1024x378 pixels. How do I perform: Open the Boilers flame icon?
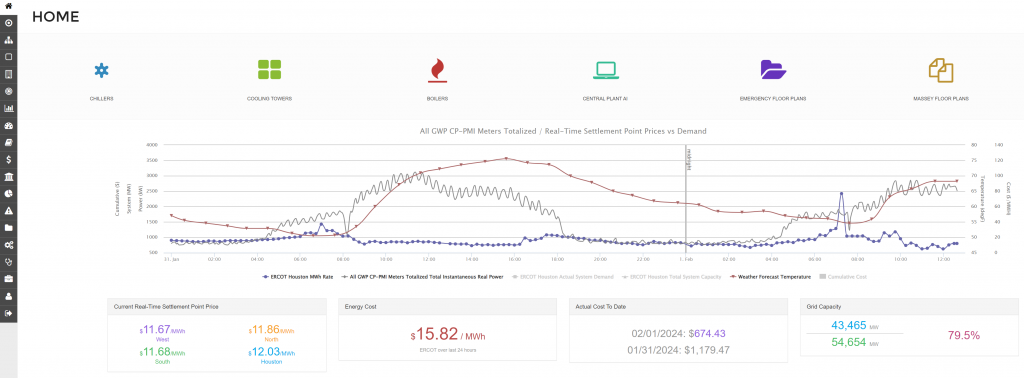[x=437, y=70]
